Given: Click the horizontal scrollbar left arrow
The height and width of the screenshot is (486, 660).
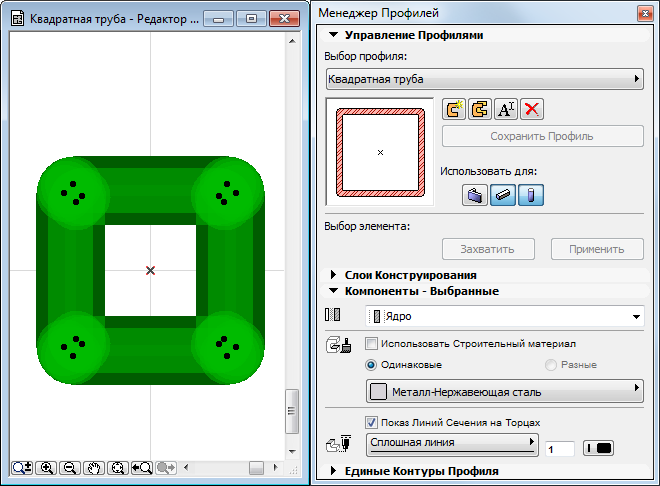Looking at the screenshot, I should tap(186, 467).
